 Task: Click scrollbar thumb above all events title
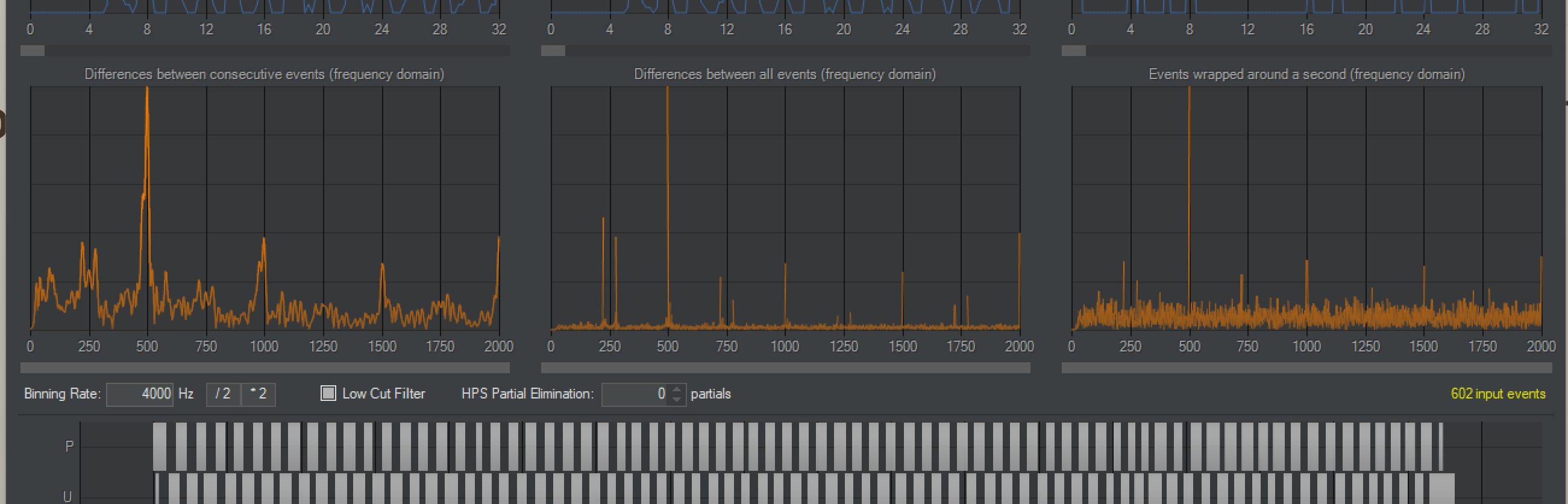coord(553,51)
